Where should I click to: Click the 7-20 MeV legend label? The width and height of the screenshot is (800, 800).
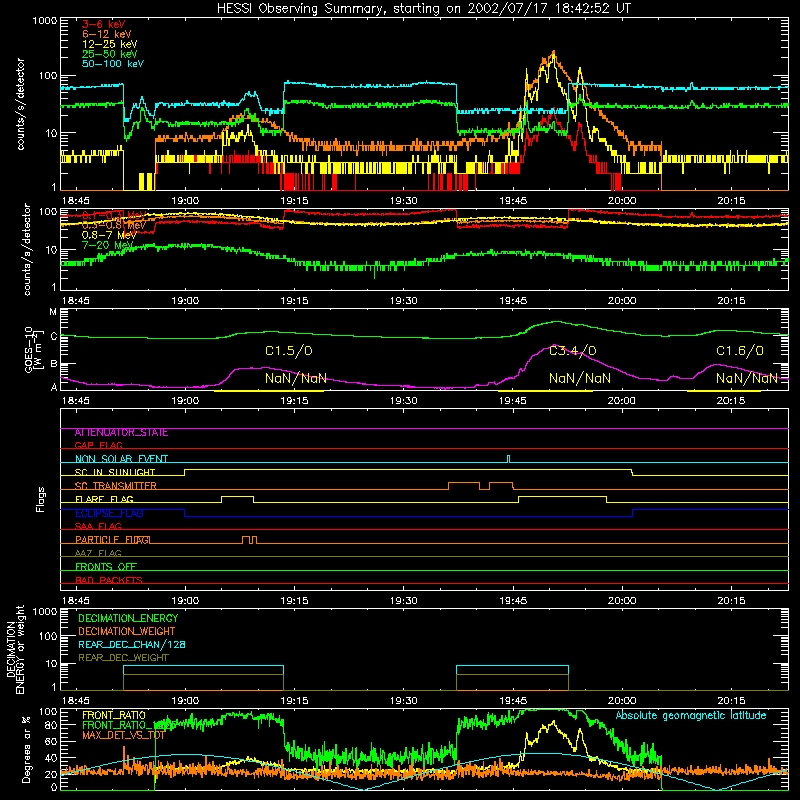(x=107, y=245)
